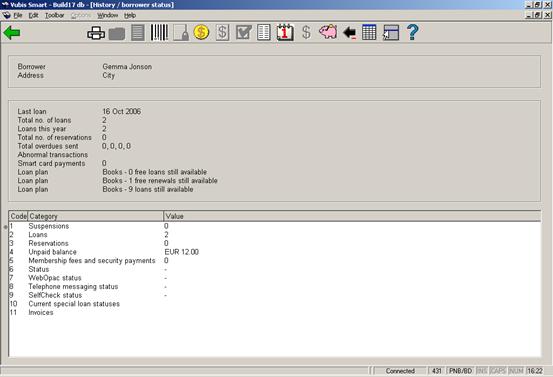Click the boxed gray dollar sign icon

point(222,33)
